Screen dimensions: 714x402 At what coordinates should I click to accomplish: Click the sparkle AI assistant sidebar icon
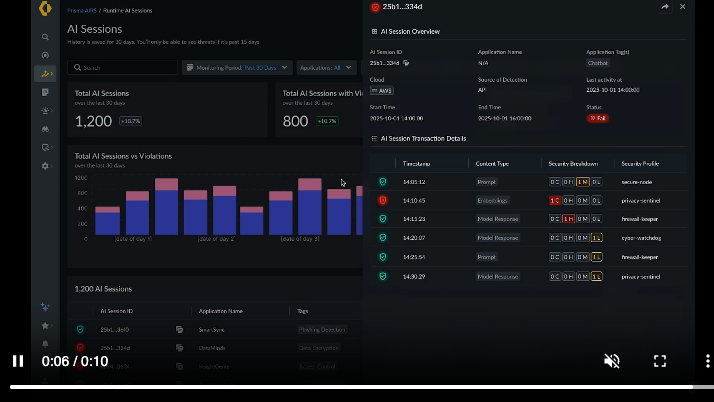click(45, 307)
